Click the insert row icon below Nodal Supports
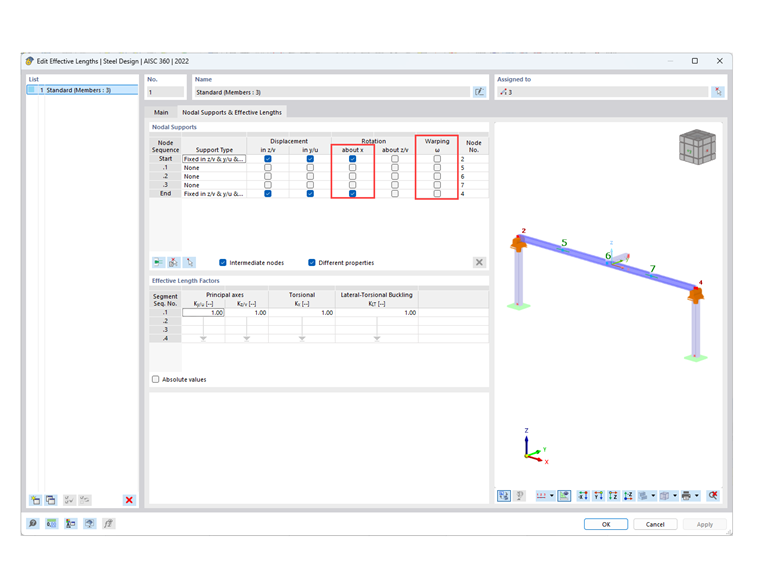 click(x=158, y=262)
